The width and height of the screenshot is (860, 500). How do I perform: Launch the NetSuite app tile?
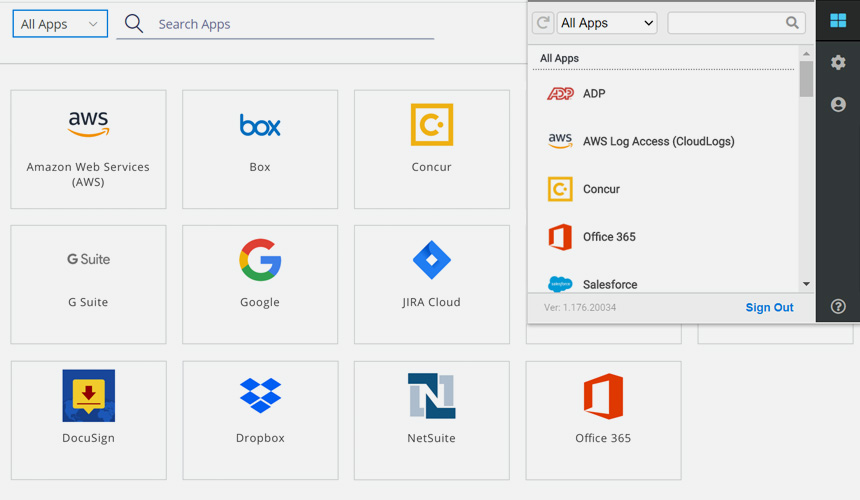[x=432, y=421]
